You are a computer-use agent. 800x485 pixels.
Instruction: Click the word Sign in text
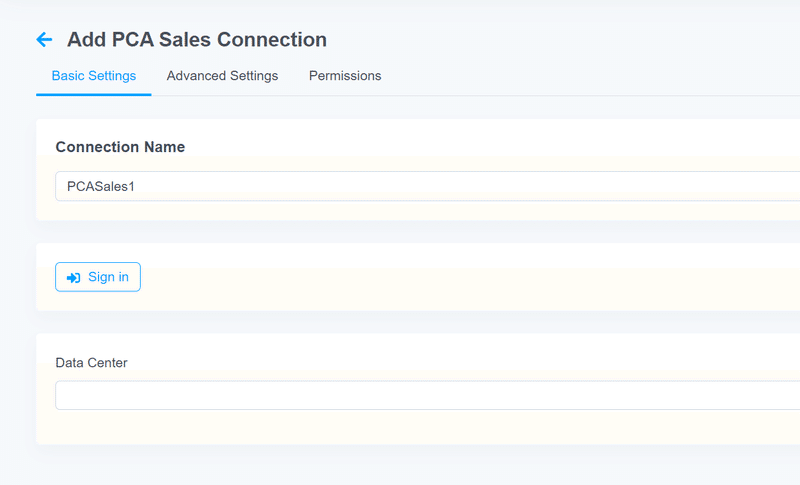[x=108, y=277]
